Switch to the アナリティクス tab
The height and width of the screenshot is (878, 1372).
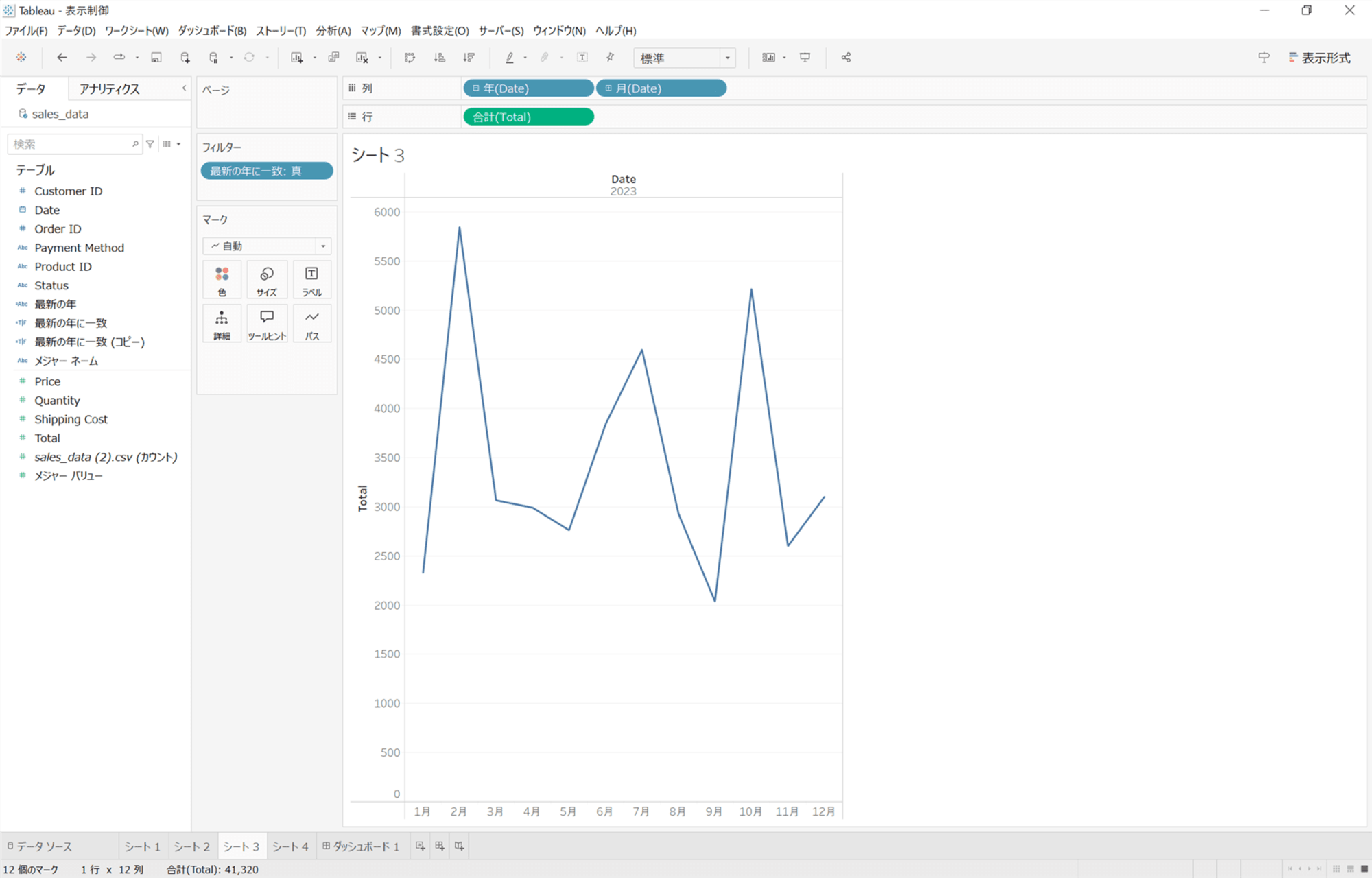coord(110,88)
